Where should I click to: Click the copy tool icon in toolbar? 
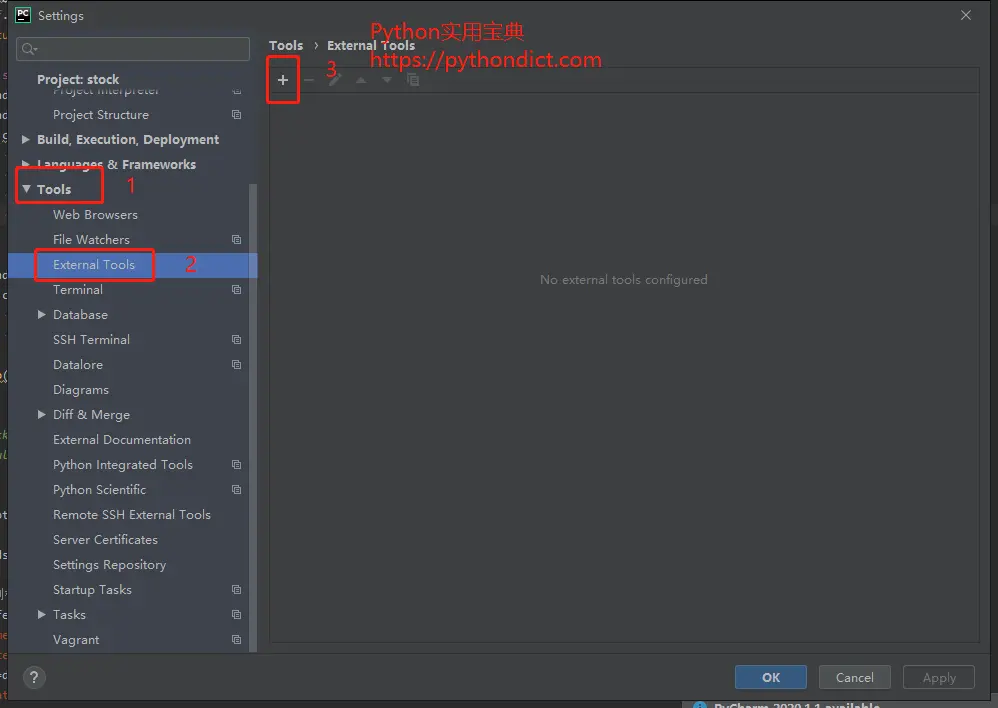tap(413, 80)
